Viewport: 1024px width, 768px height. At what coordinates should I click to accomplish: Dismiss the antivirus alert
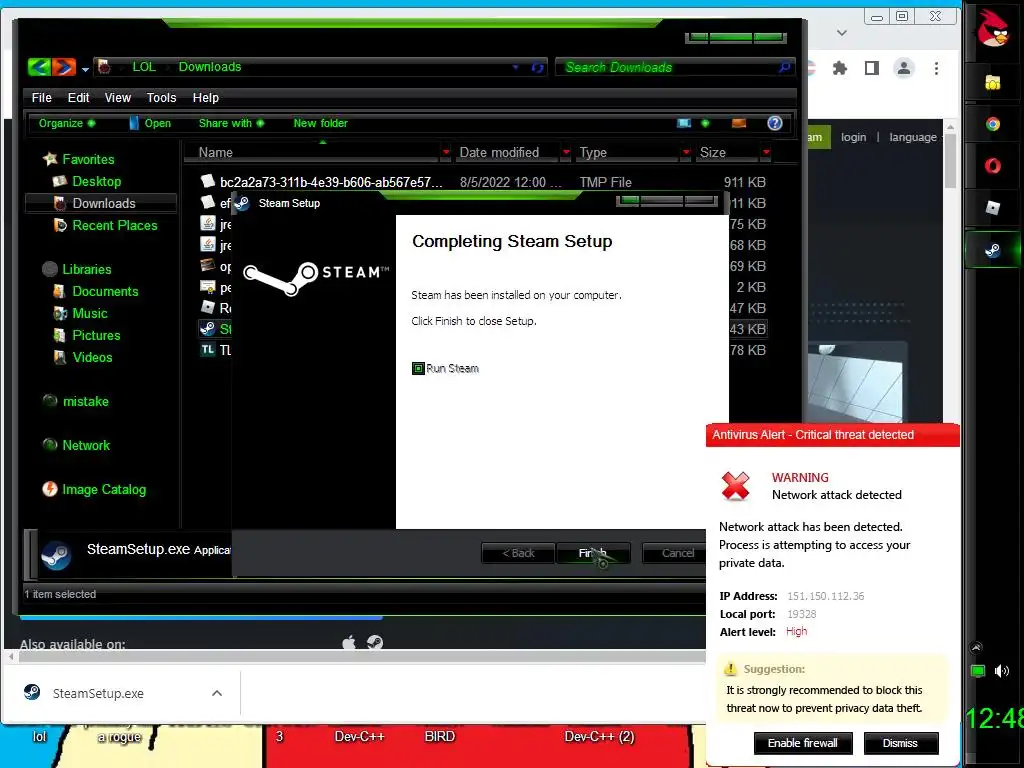pyautogui.click(x=901, y=743)
